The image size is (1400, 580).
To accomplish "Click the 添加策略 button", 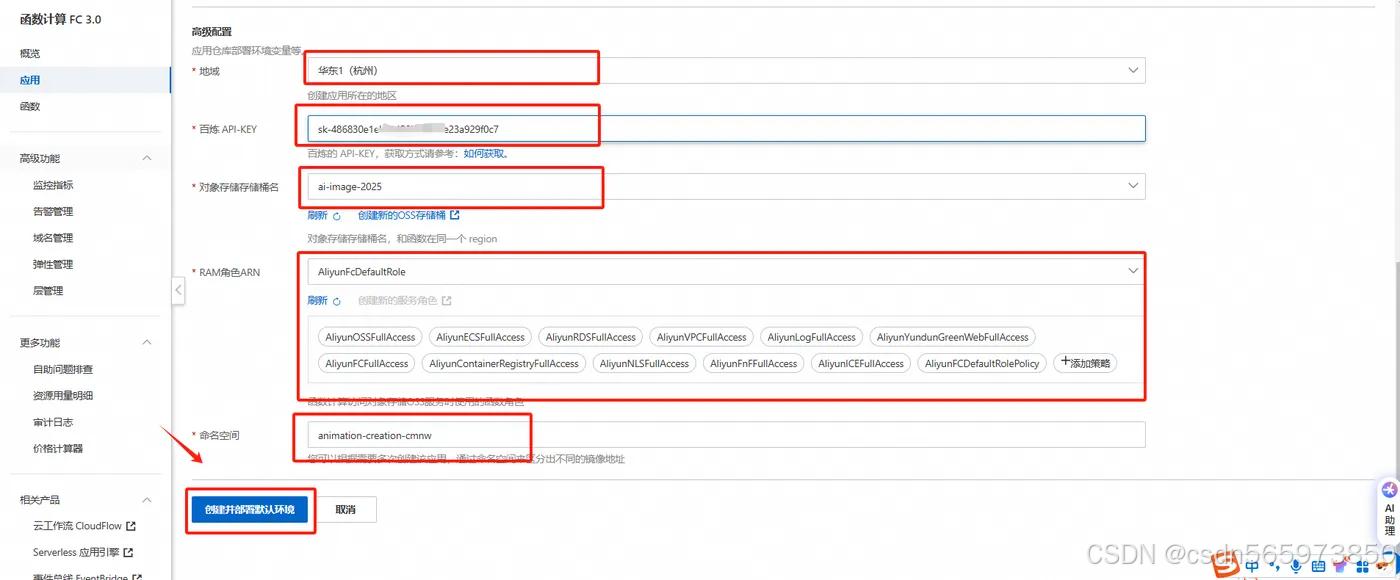I will click(1085, 363).
